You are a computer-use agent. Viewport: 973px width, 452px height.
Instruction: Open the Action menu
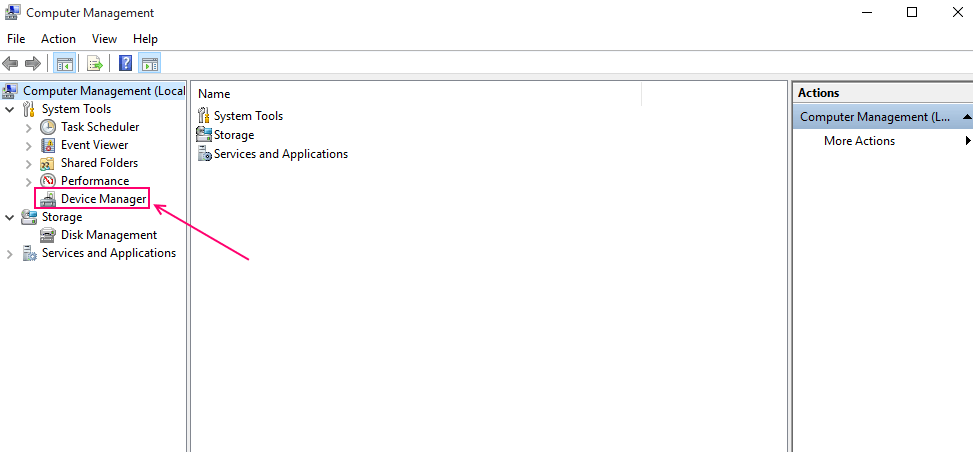58,38
